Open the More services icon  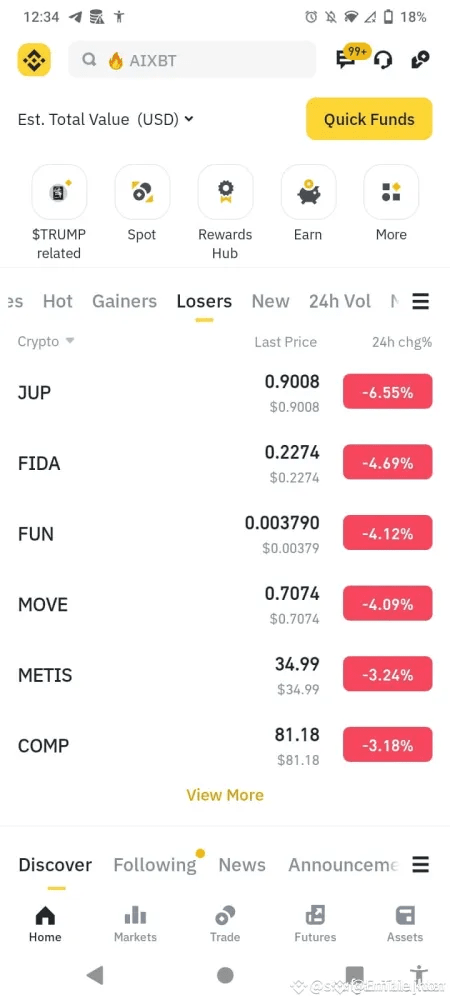[x=391, y=192]
